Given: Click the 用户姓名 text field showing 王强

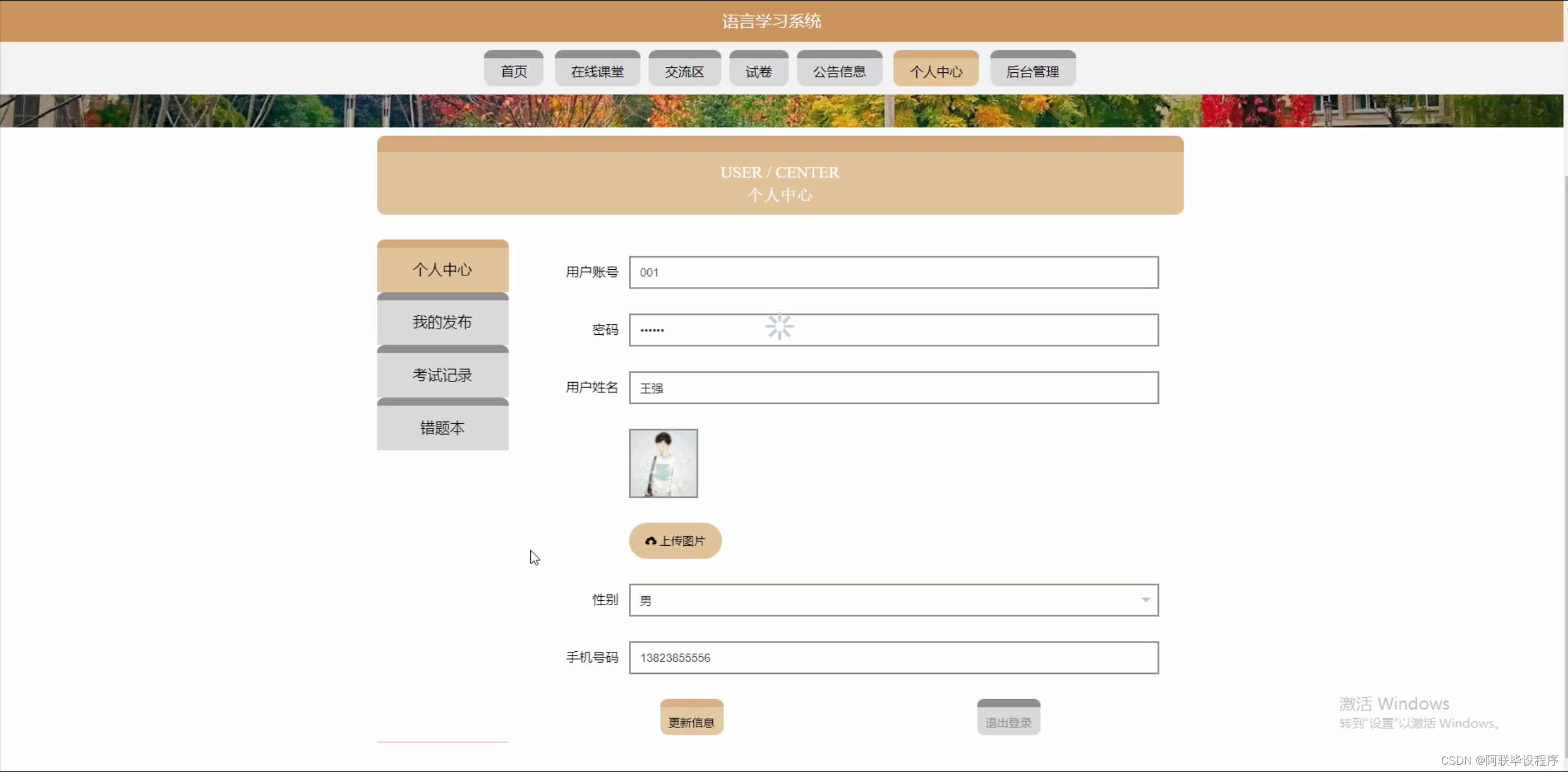Looking at the screenshot, I should pyautogui.click(x=892, y=388).
